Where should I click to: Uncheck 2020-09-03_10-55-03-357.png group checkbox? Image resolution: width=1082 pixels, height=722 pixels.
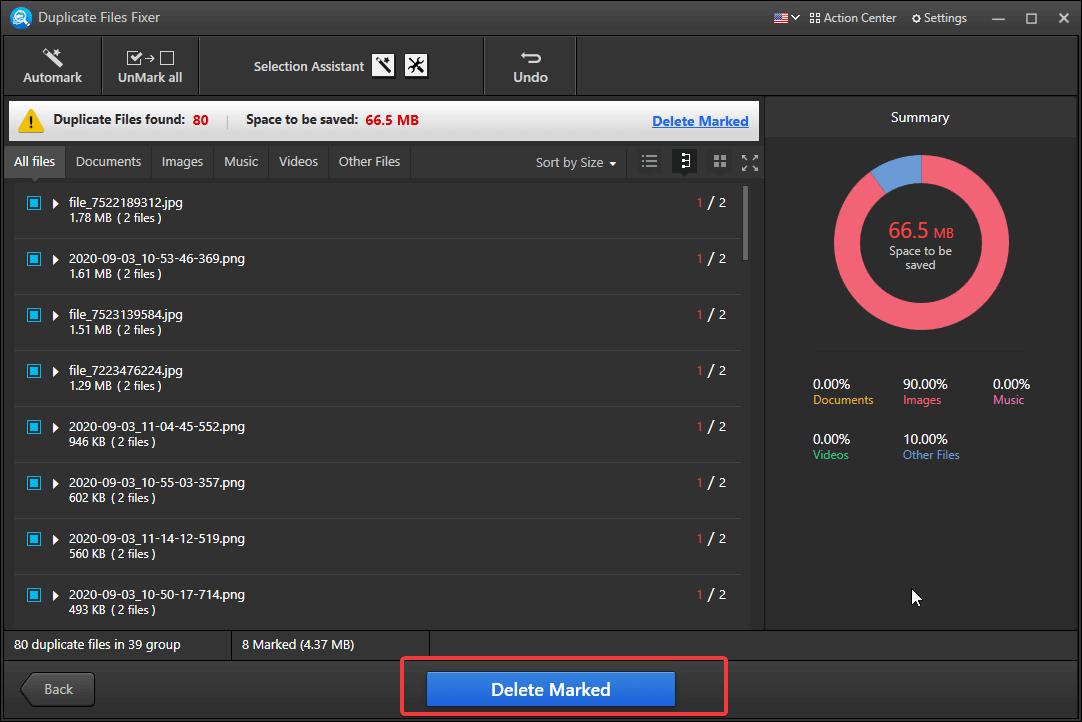pos(34,482)
